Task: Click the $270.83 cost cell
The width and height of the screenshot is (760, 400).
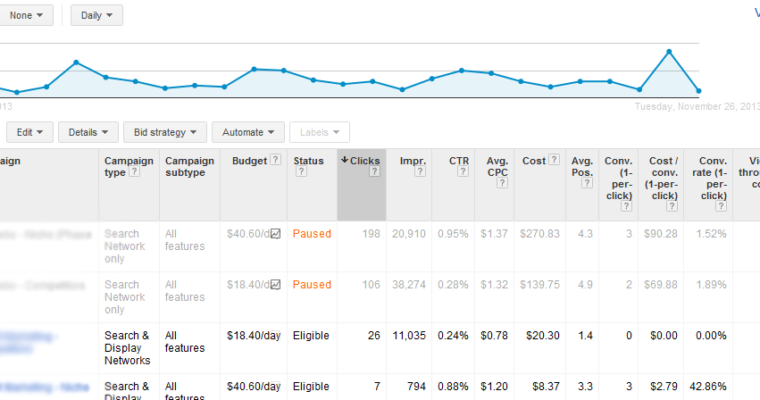Action: point(539,234)
